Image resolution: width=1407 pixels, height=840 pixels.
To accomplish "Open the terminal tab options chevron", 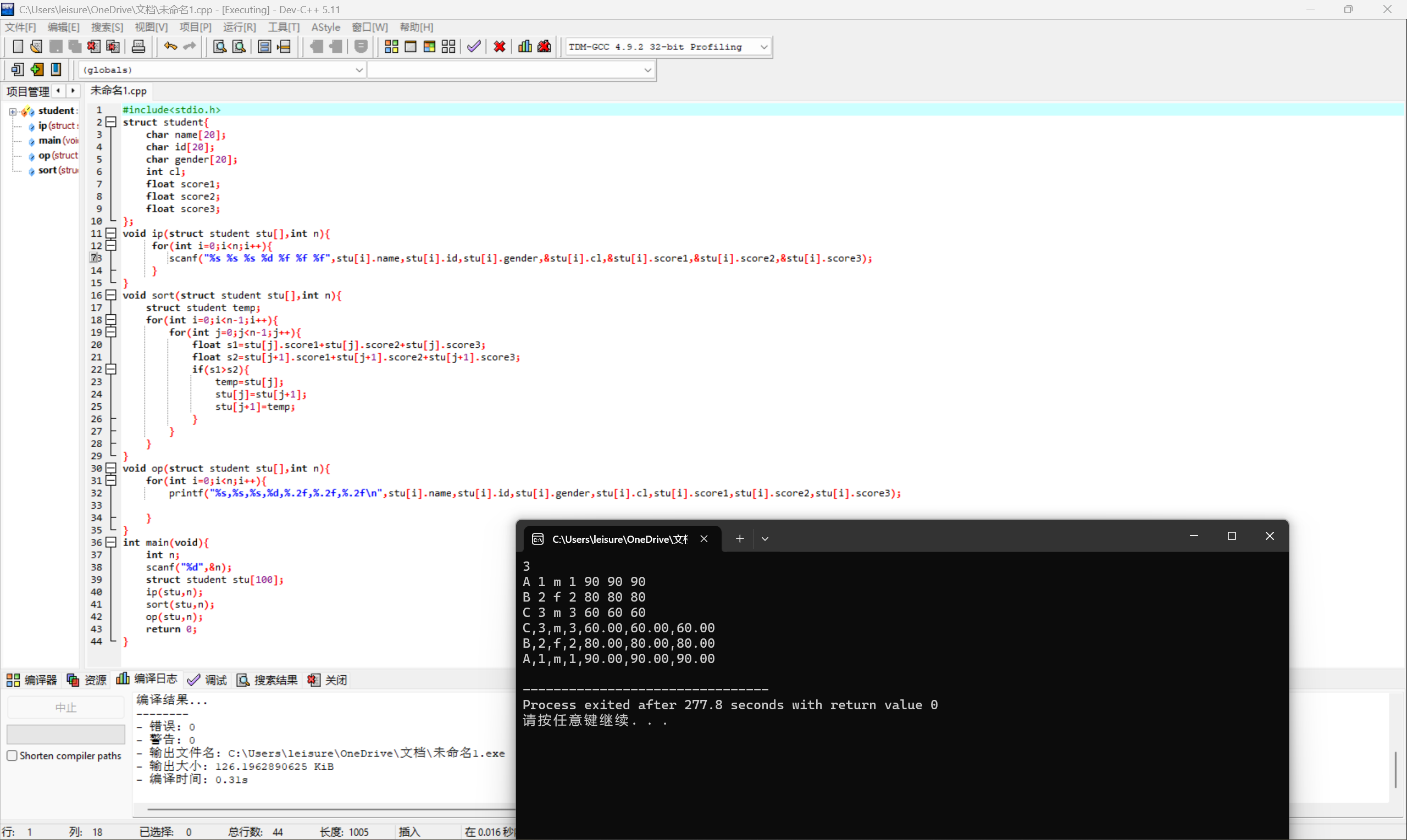I will click(766, 538).
